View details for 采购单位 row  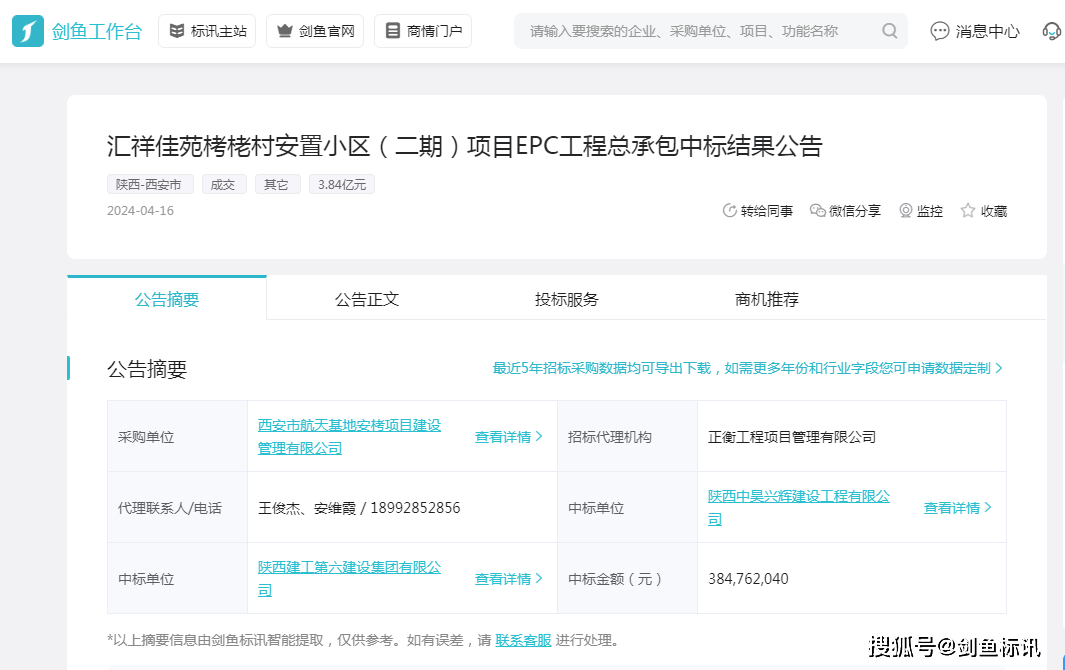coord(509,437)
